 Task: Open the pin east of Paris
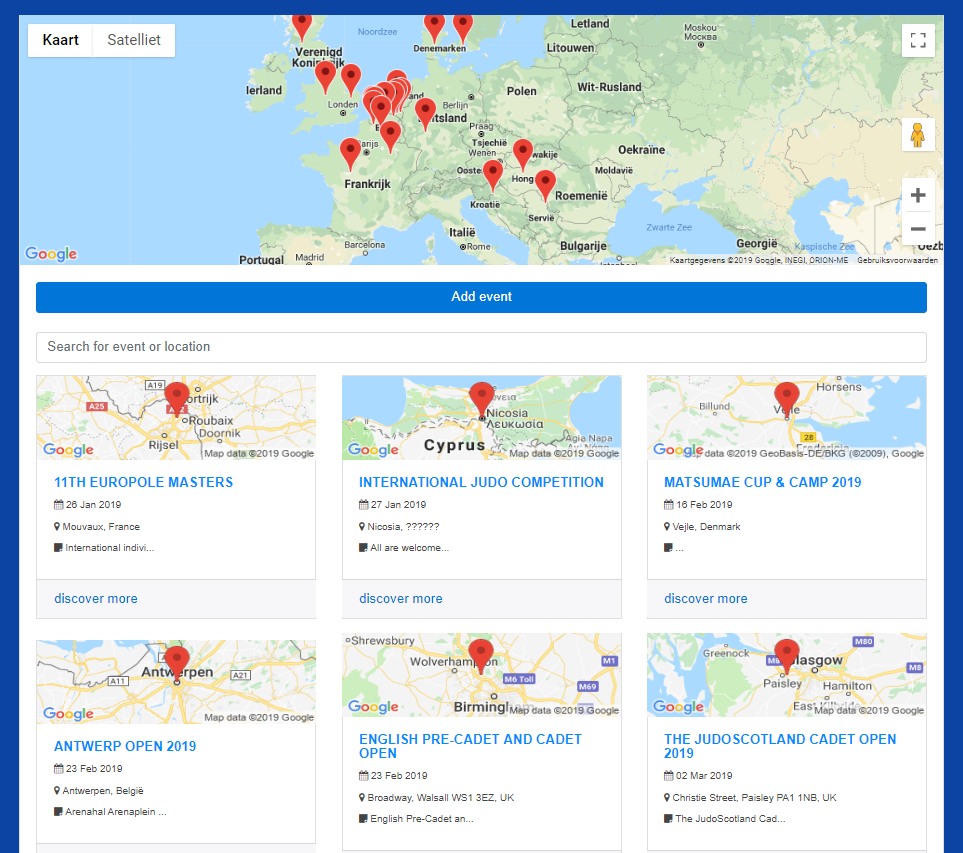(391, 136)
